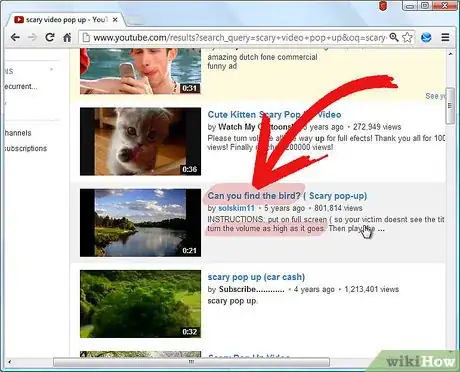
Task: Click the kitten video thumbnail
Action: 140,141
